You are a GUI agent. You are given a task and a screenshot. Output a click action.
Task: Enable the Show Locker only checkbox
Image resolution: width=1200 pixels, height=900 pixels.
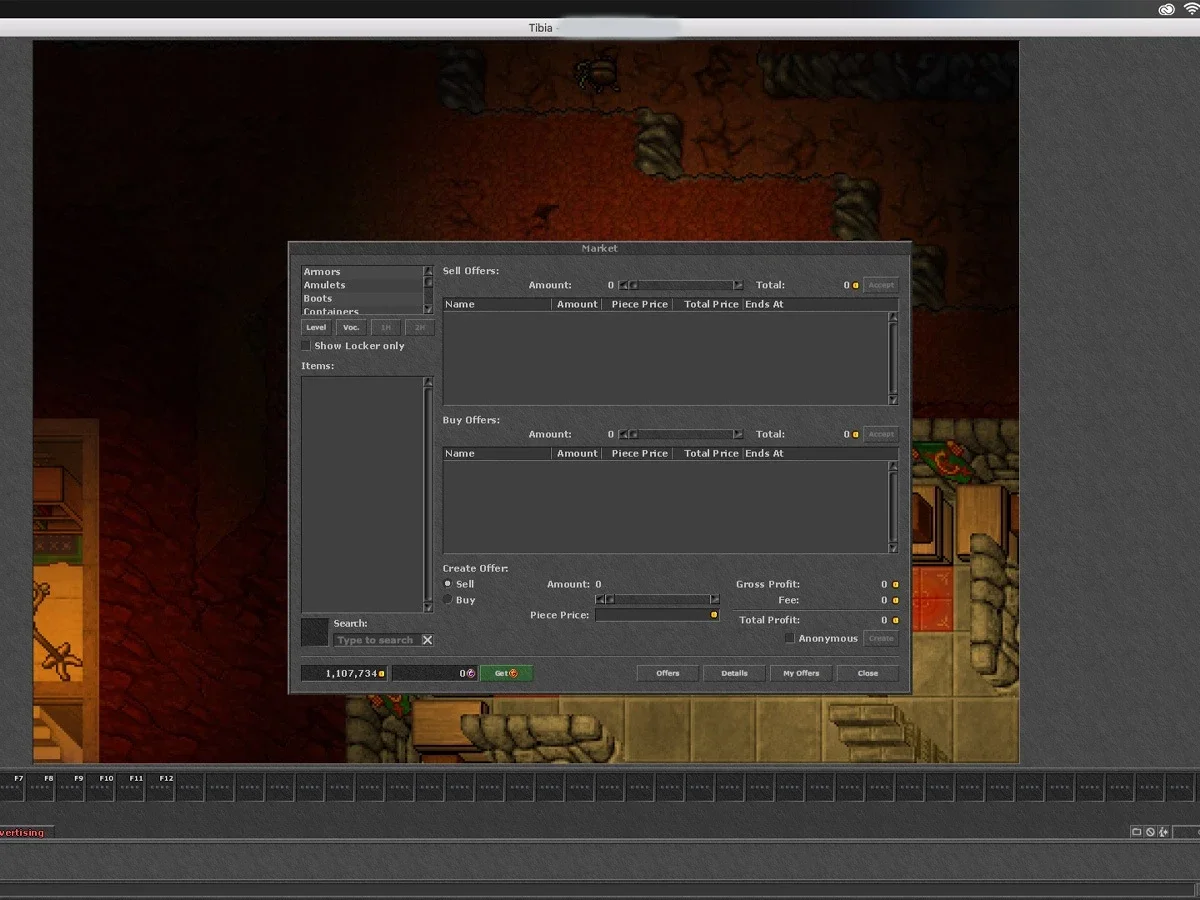click(306, 346)
